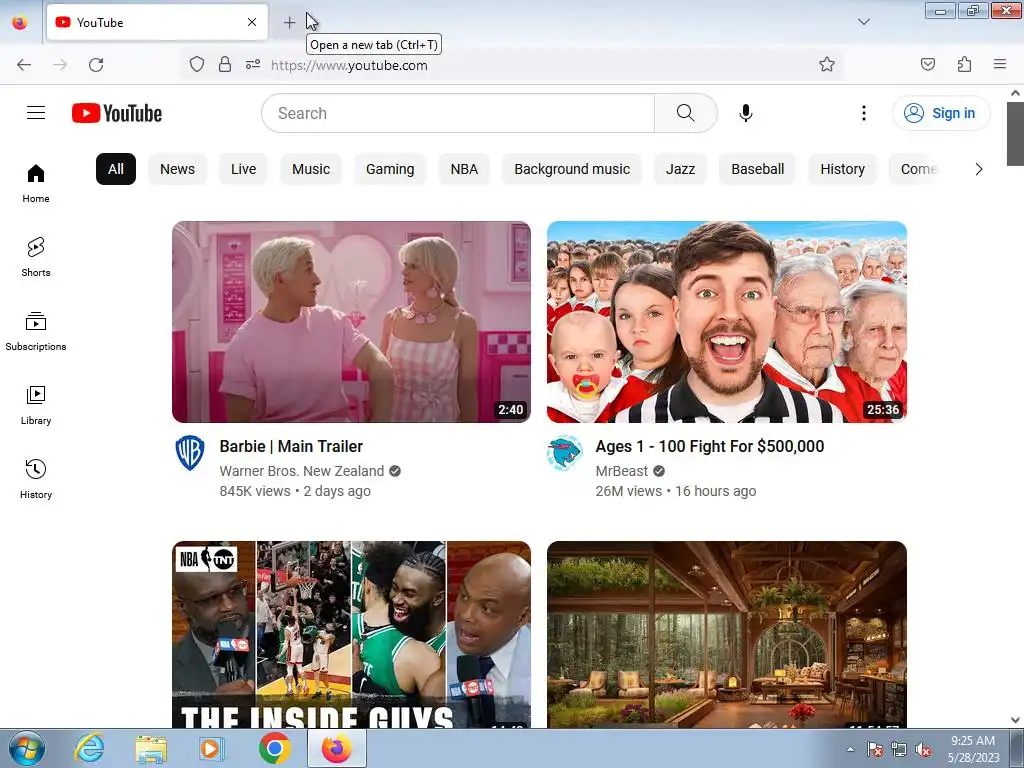Select the Gaming category chip
The height and width of the screenshot is (768, 1024).
click(390, 169)
